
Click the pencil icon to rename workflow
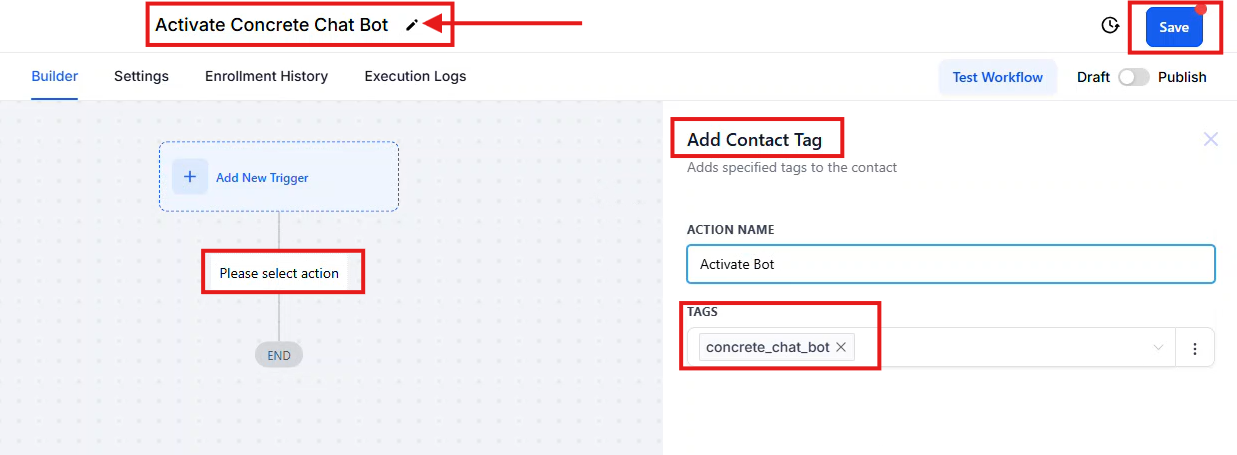(x=411, y=26)
